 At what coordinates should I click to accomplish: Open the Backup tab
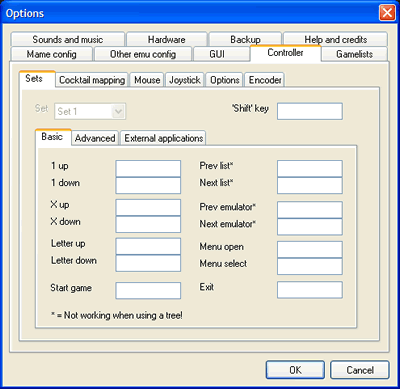coord(245,39)
